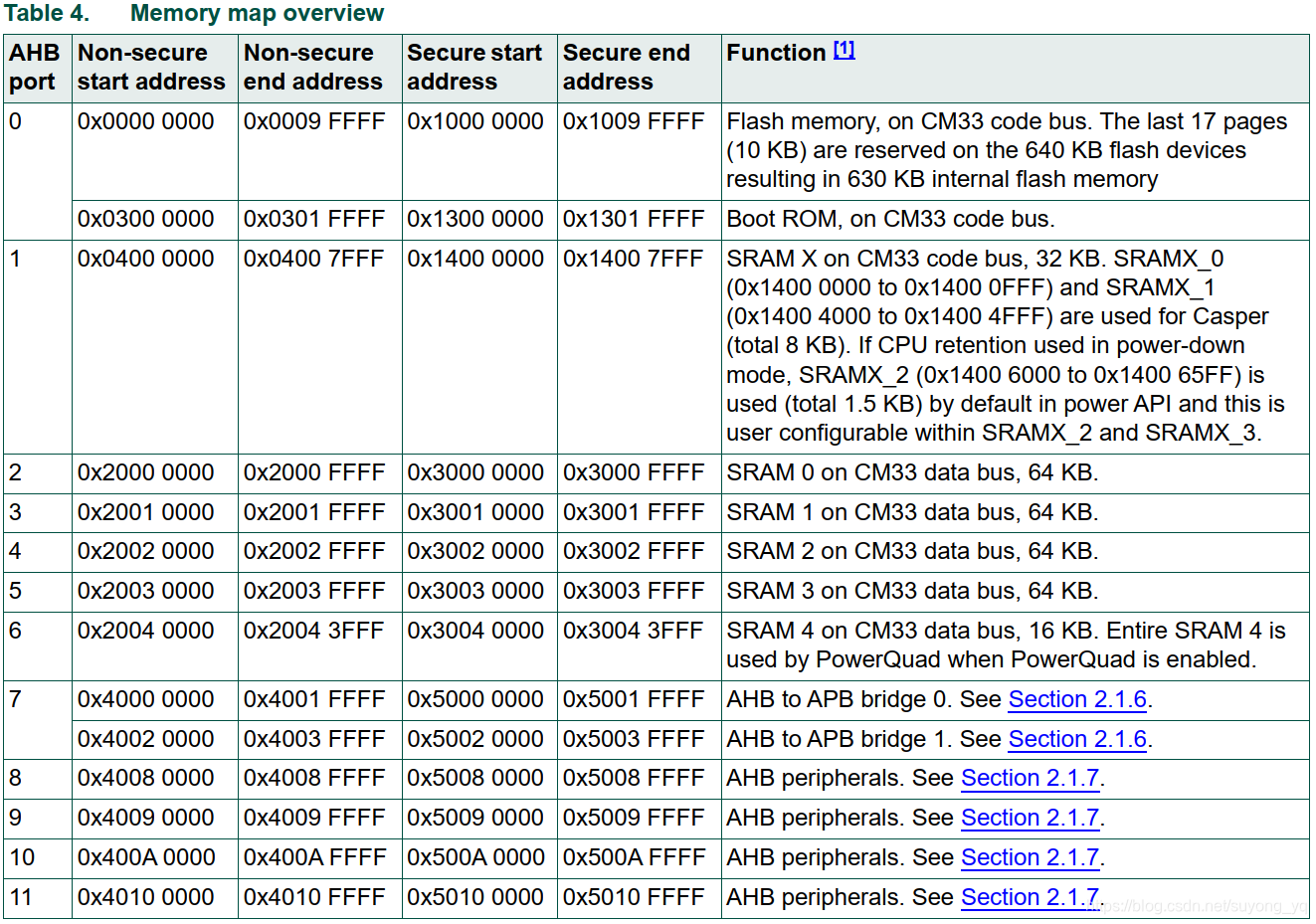Click 'SRAM 2 on CM33 data bus' description
The width and height of the screenshot is (1316, 924).
tap(912, 551)
